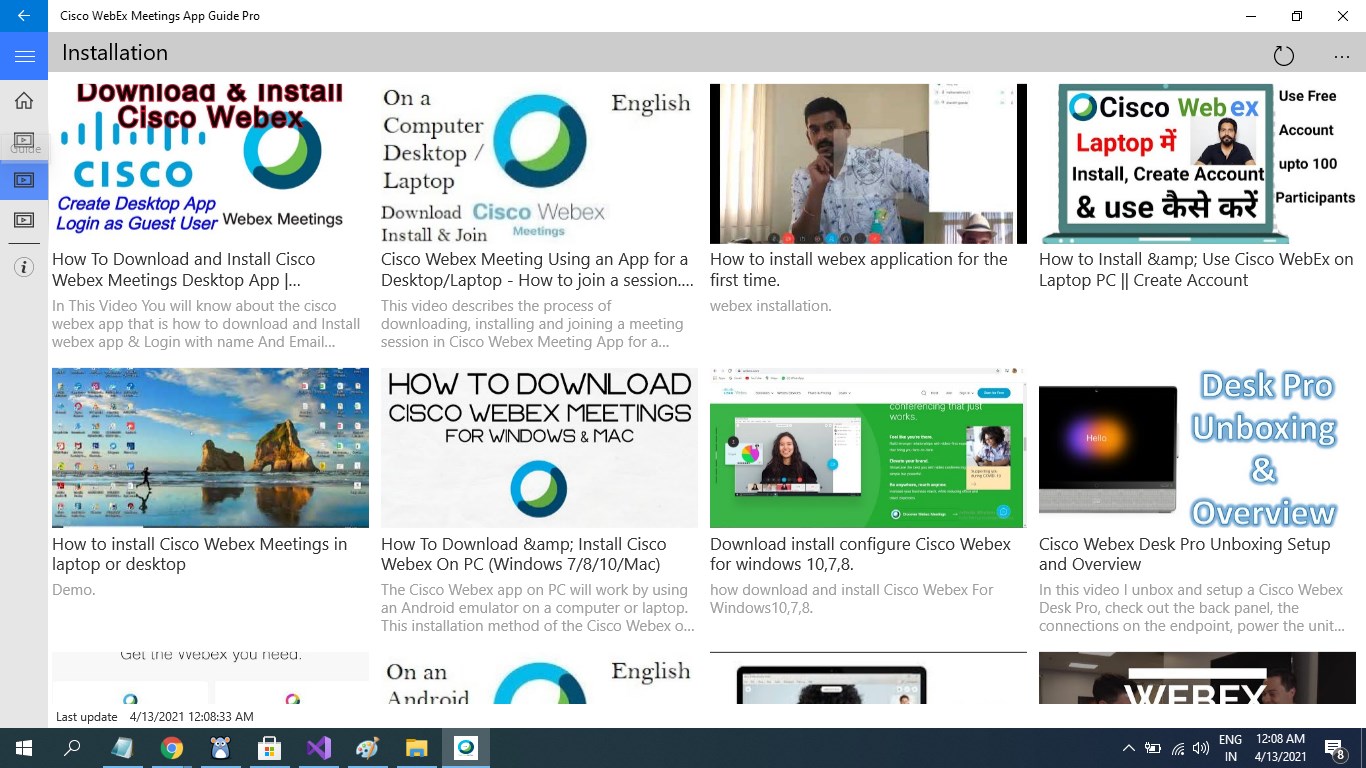Open the Windows notification center
Screen dimensions: 1366x768
pyautogui.click(x=1335, y=748)
